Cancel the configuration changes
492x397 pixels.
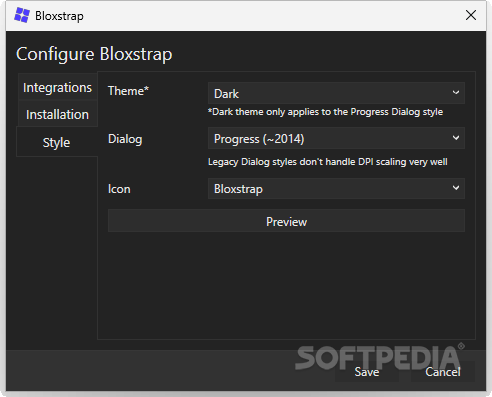click(x=443, y=372)
